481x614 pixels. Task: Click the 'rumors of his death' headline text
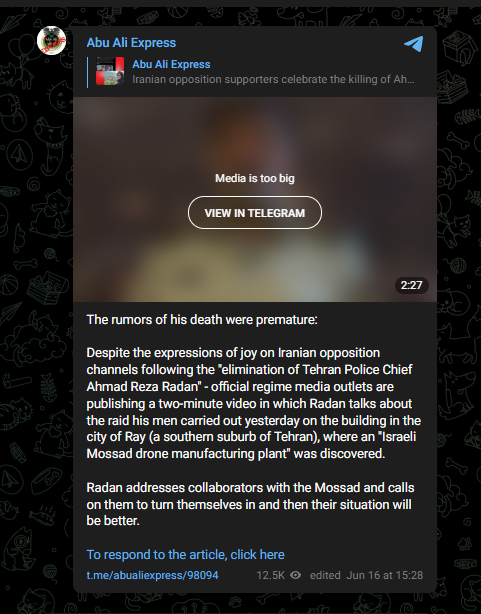(x=202, y=320)
